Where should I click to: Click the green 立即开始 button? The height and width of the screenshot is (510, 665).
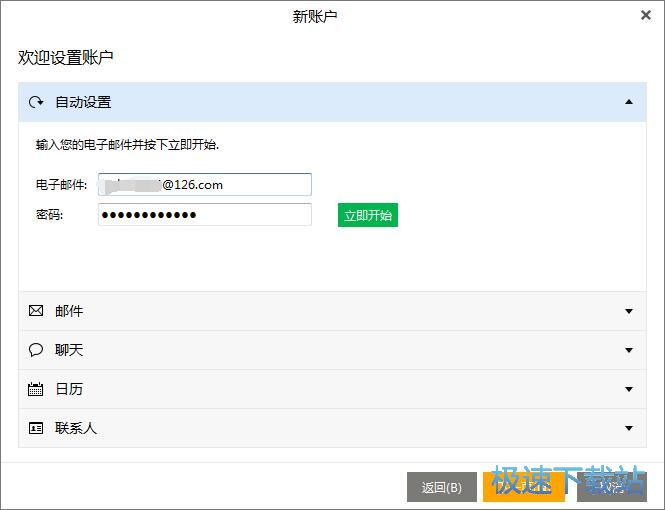click(368, 215)
